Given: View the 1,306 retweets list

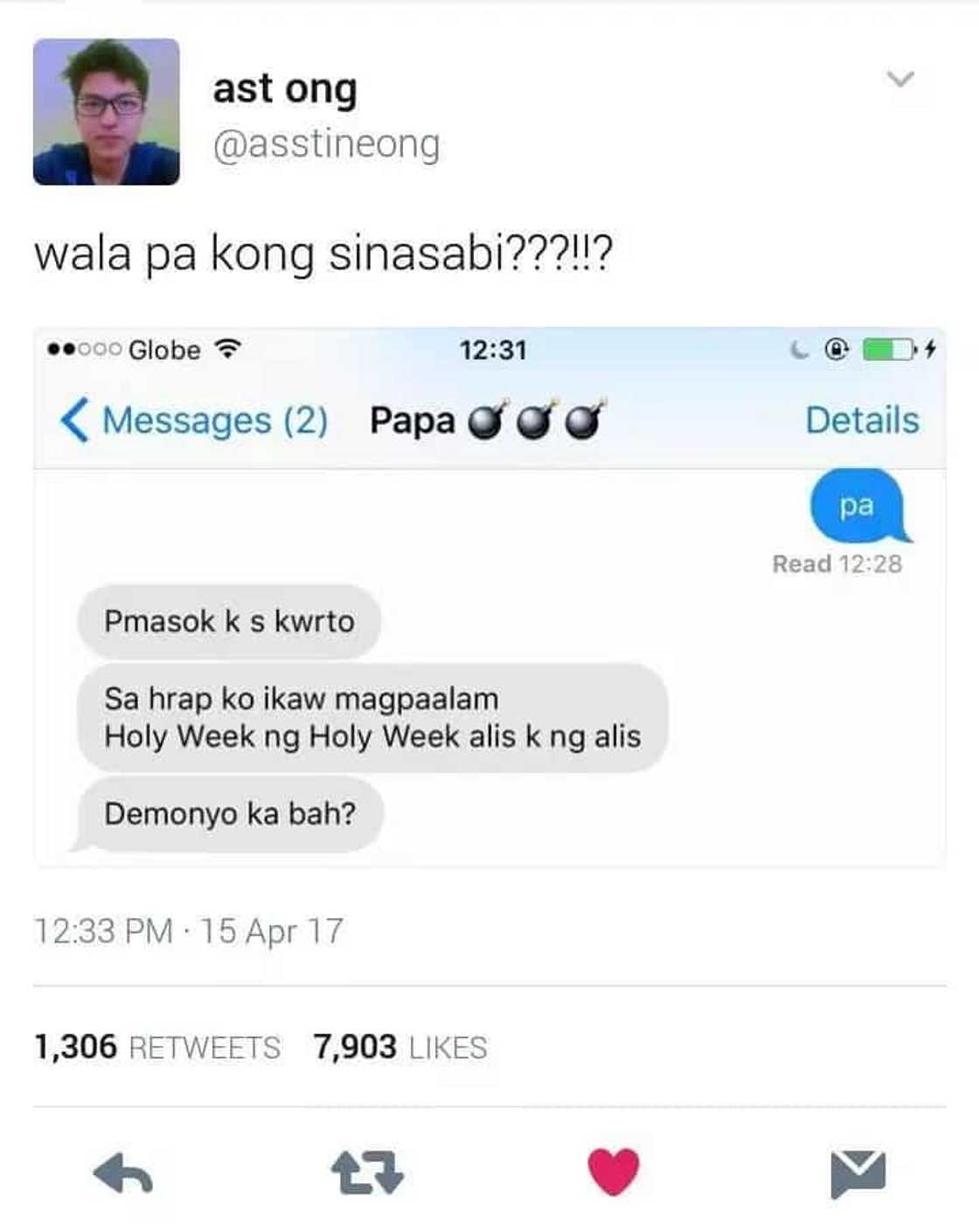Looking at the screenshot, I should pos(157,1047).
